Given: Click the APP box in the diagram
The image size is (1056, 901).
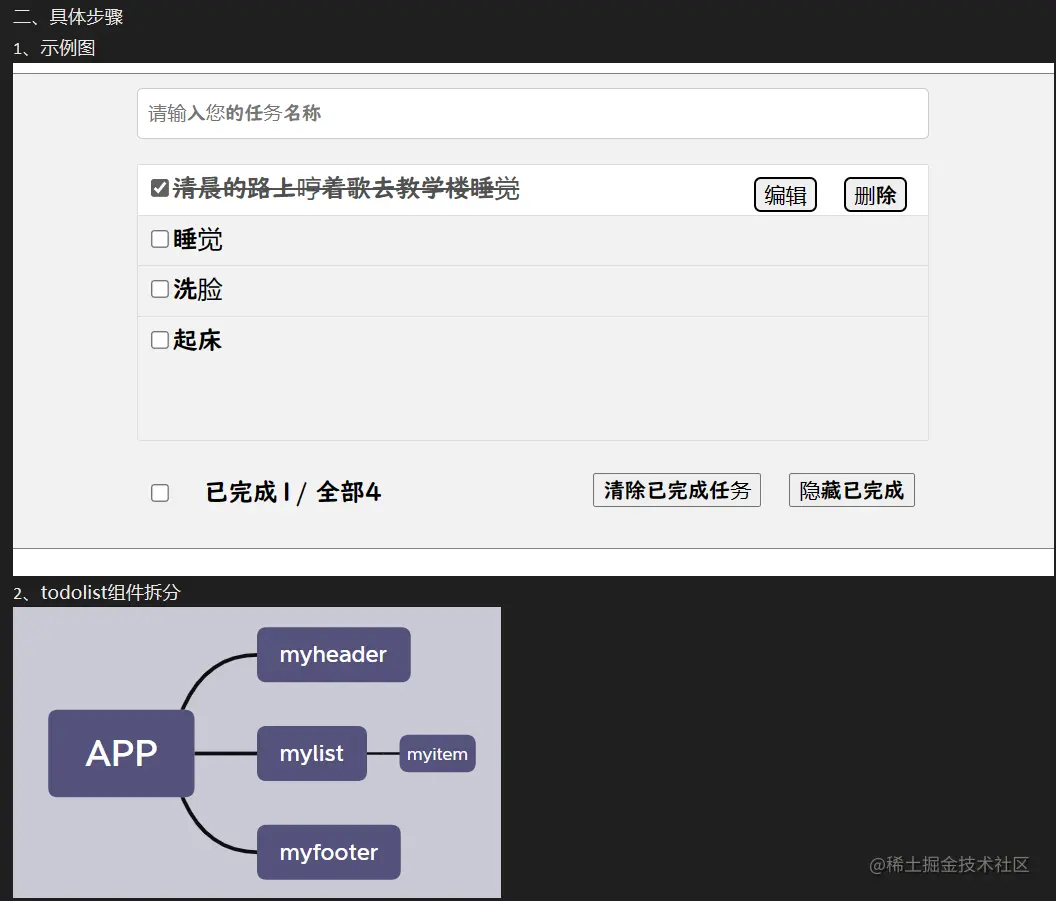Looking at the screenshot, I should pyautogui.click(x=121, y=753).
